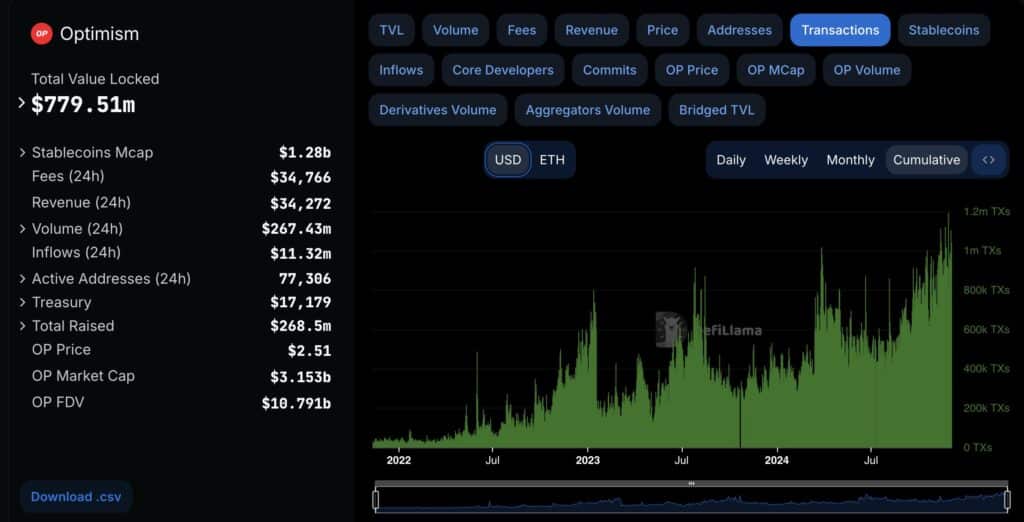The image size is (1024, 522).
Task: Click the 2022 label on chart axis
Action: coord(398,460)
